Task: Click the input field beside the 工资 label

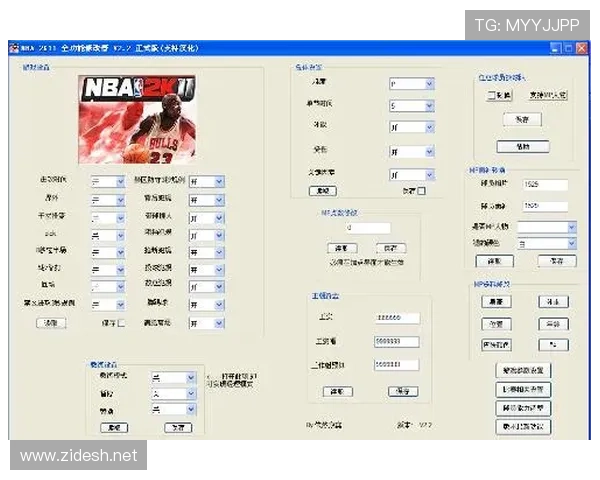Action: (397, 318)
